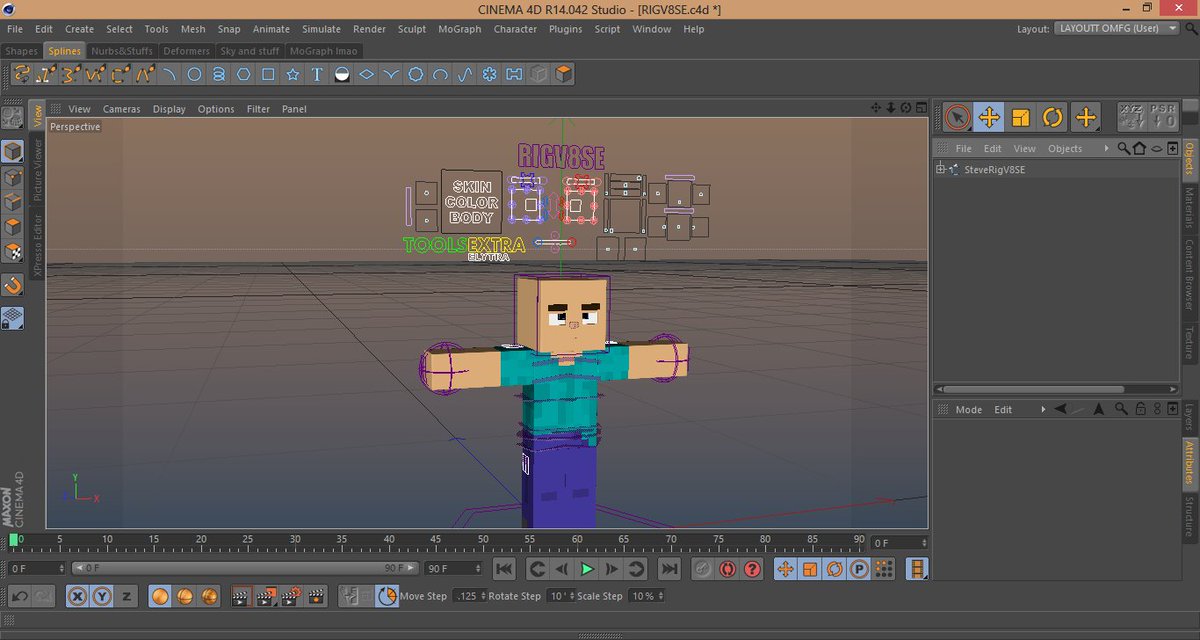
Task: Step to the next frame
Action: coord(611,569)
